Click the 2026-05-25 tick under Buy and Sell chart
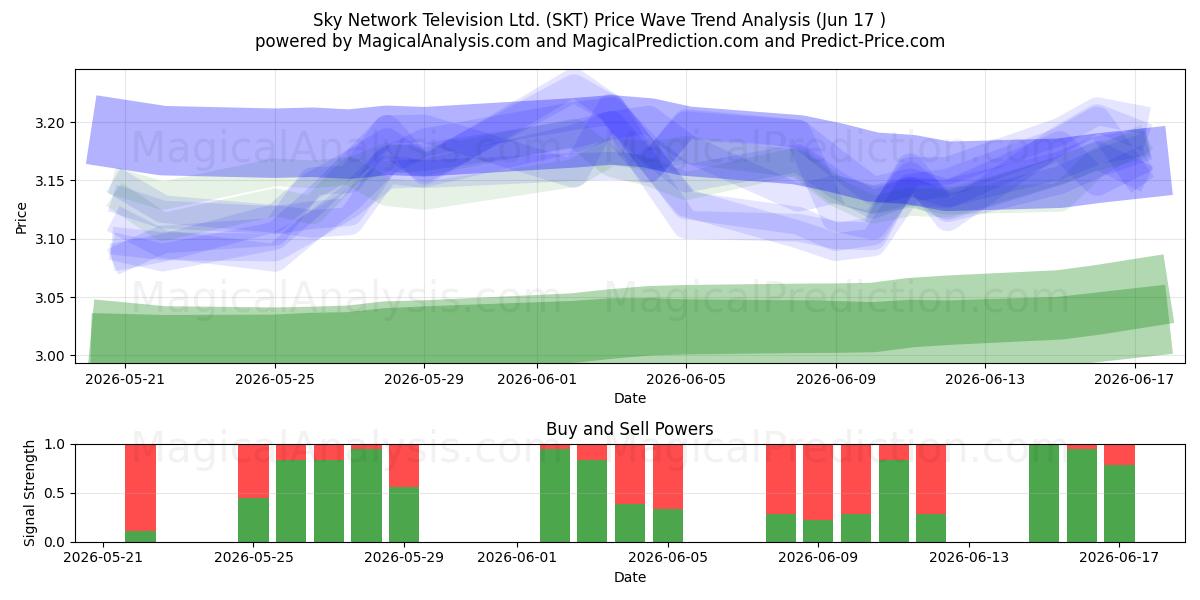 click(254, 558)
